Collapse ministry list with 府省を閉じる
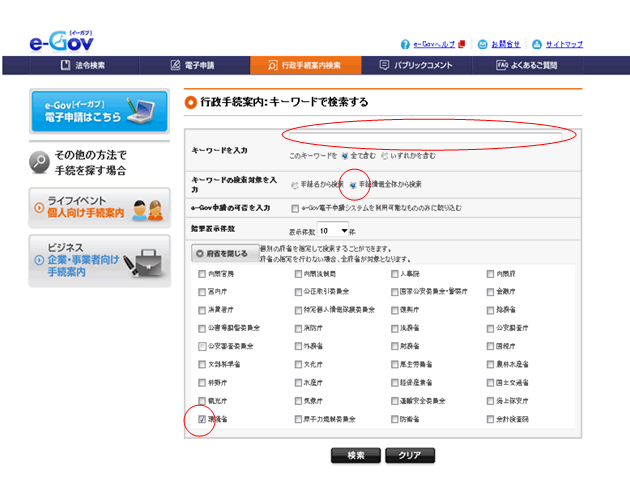Screen dimensions: 630x480 pyautogui.click(x=224, y=252)
